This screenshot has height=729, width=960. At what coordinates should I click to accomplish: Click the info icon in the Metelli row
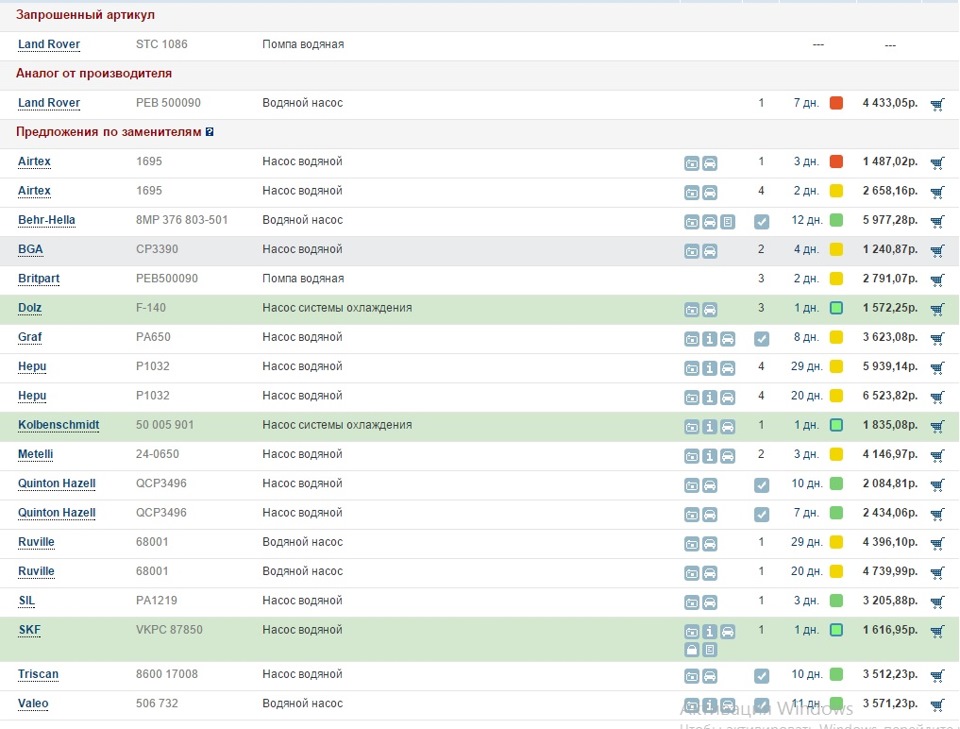click(x=709, y=456)
